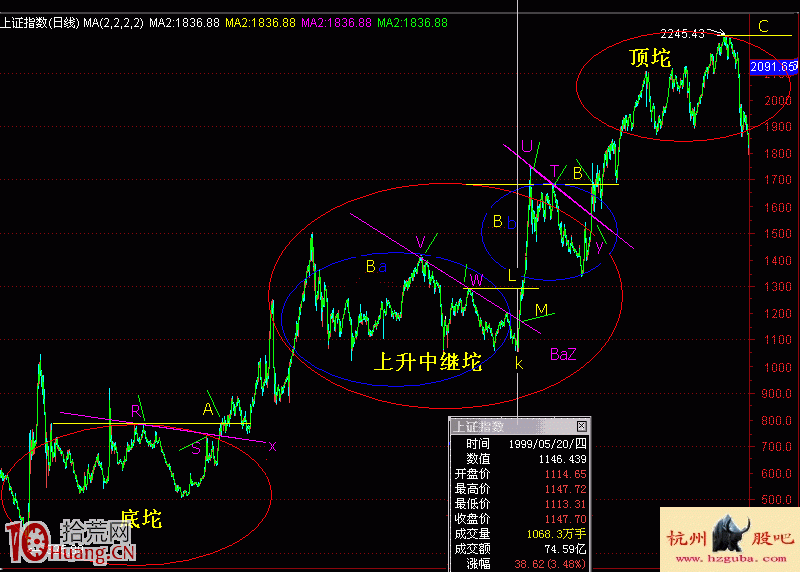Click the magenta S marker label
This screenshot has width=800, height=572.
[x=195, y=449]
